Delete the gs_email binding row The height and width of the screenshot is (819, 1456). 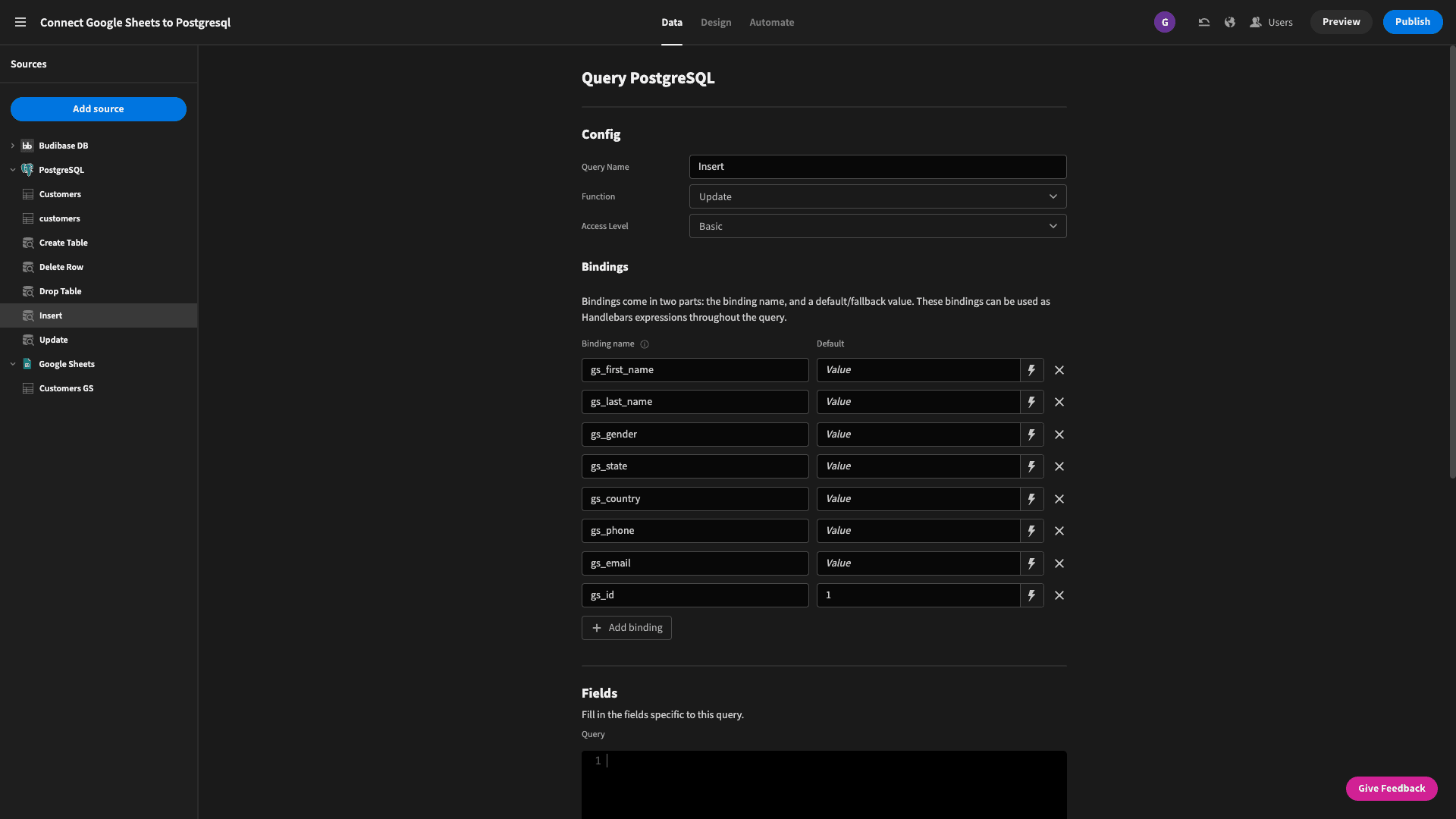click(1059, 563)
